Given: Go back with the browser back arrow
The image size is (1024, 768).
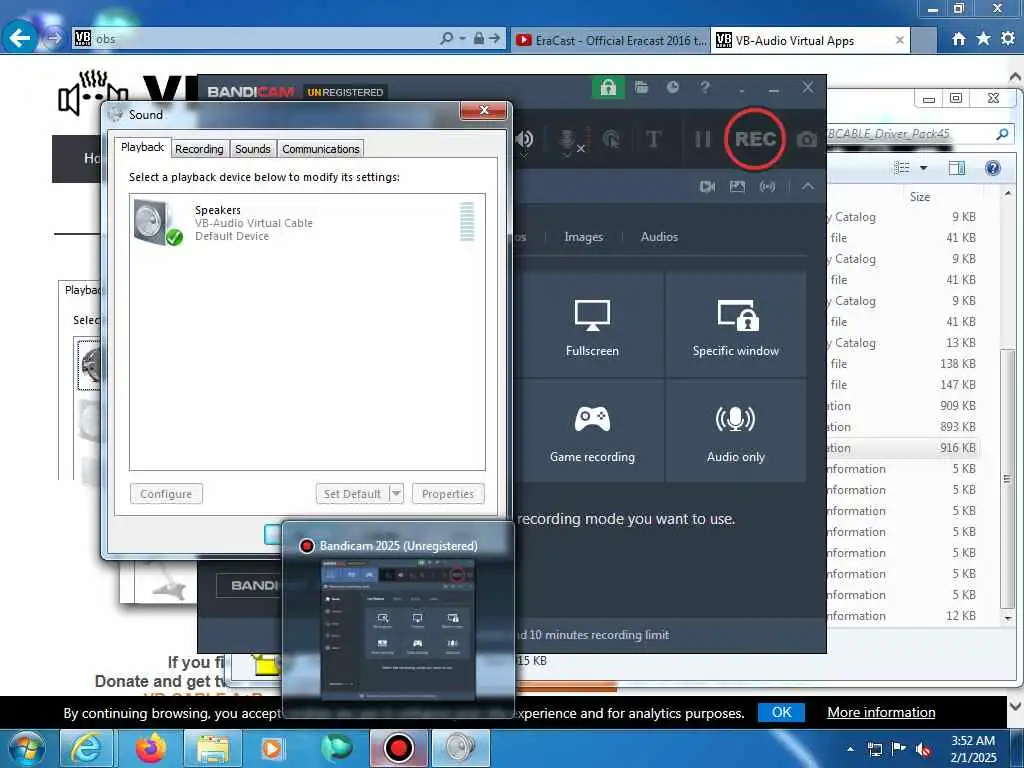Looking at the screenshot, I should (20, 38).
